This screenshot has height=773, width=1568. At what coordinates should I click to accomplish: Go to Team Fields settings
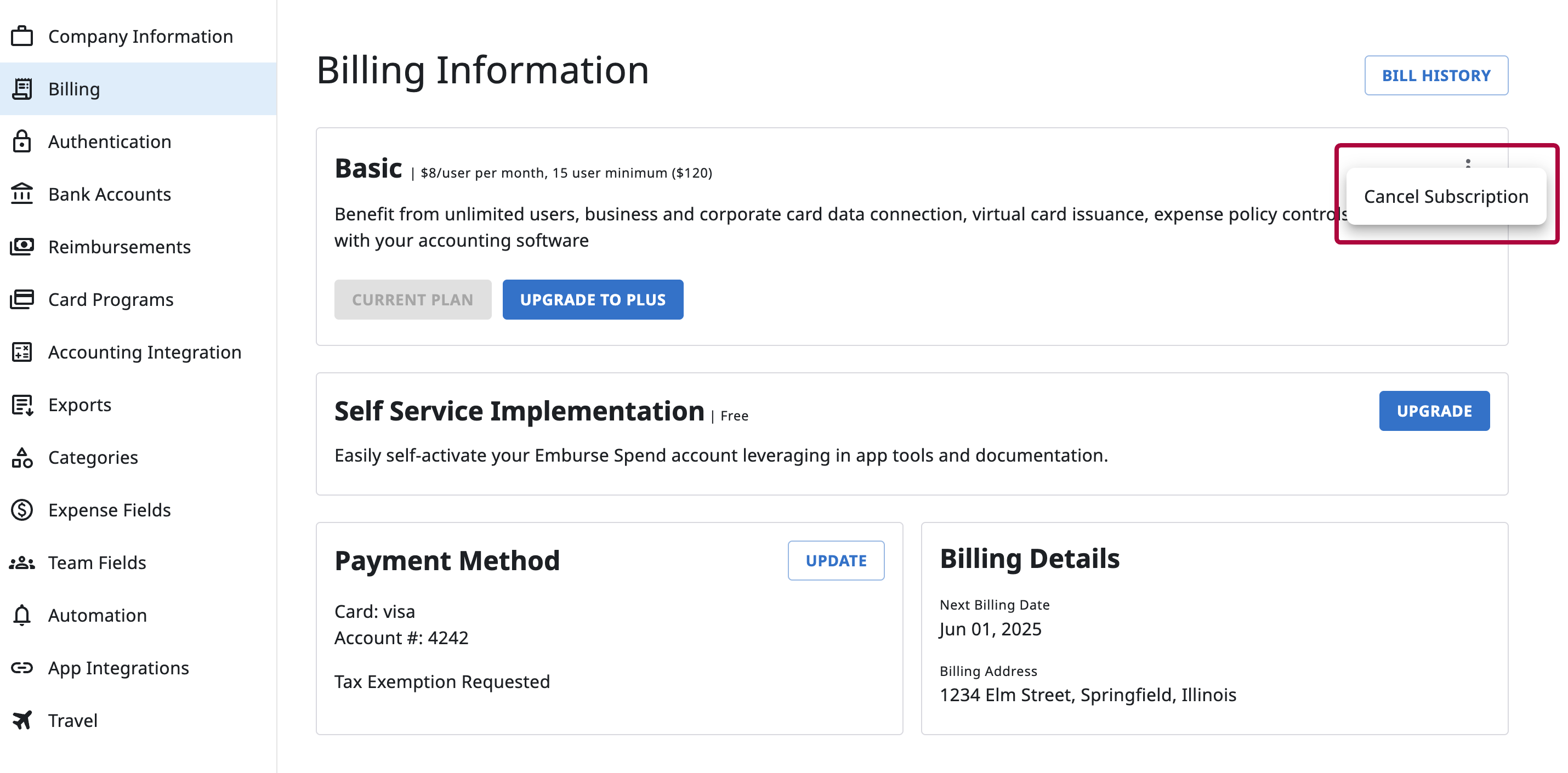click(98, 562)
